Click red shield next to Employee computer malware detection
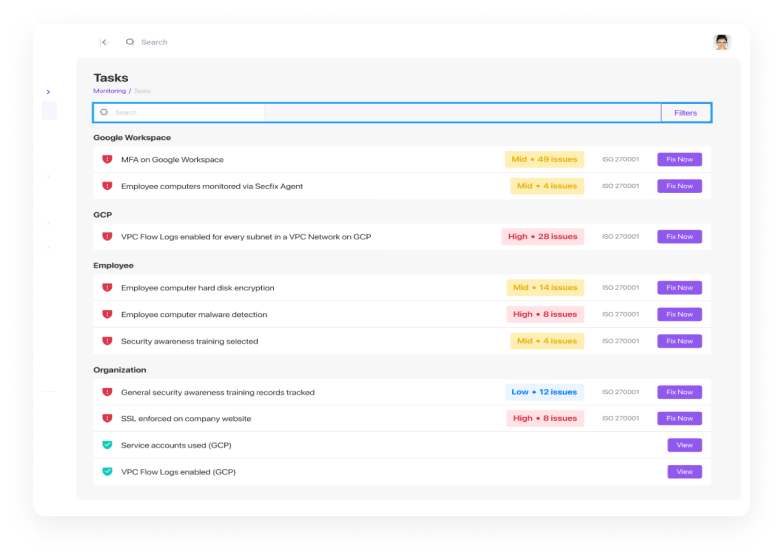 coord(107,314)
